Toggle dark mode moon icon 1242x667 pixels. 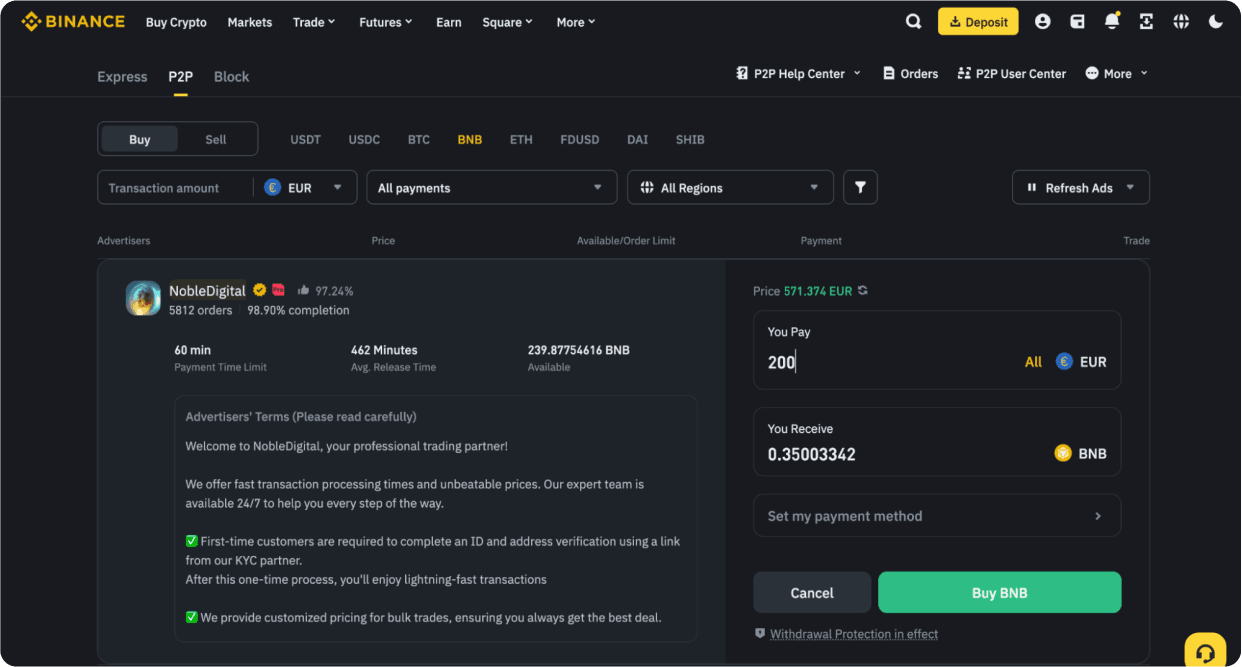1216,21
